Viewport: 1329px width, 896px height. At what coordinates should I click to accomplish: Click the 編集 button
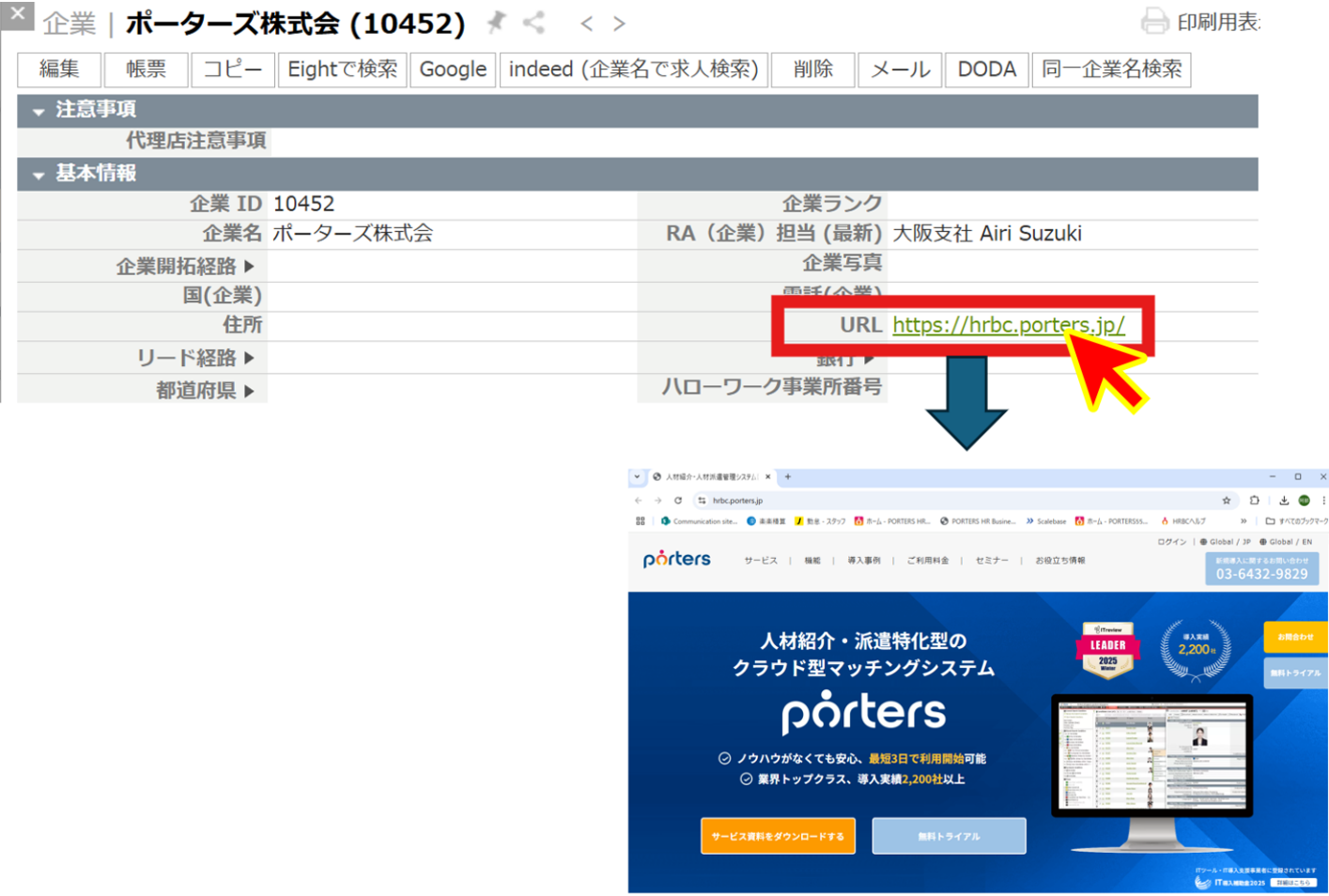pyautogui.click(x=59, y=70)
